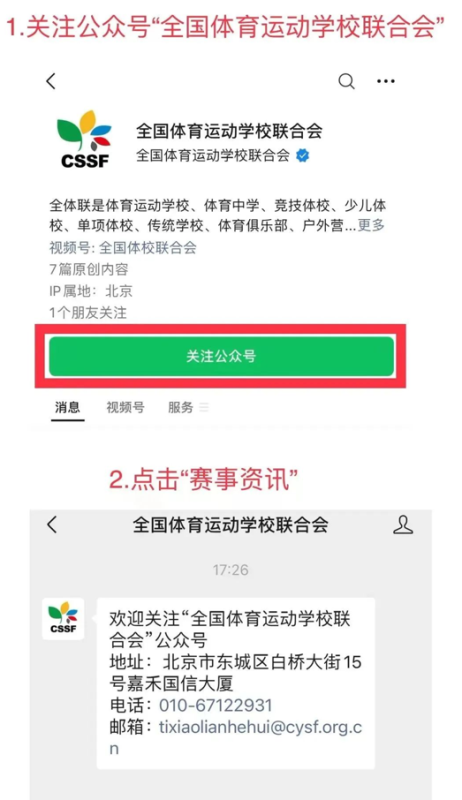This screenshot has width=462, height=800.
Task: Tap 7篇原创内容 original content line
Action: (x=89, y=269)
